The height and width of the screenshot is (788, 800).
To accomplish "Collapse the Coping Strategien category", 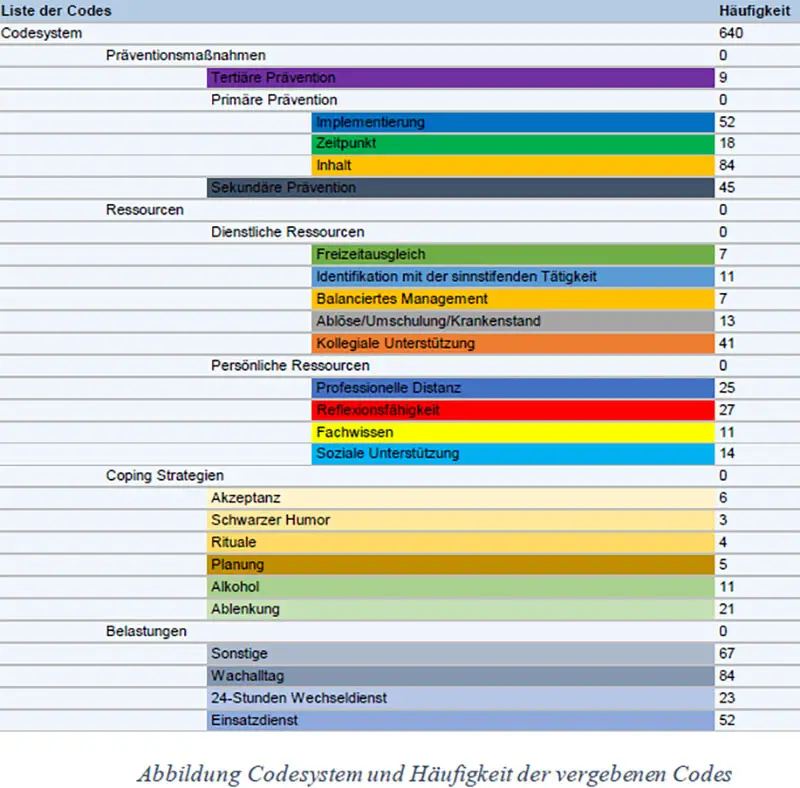I will (x=164, y=475).
